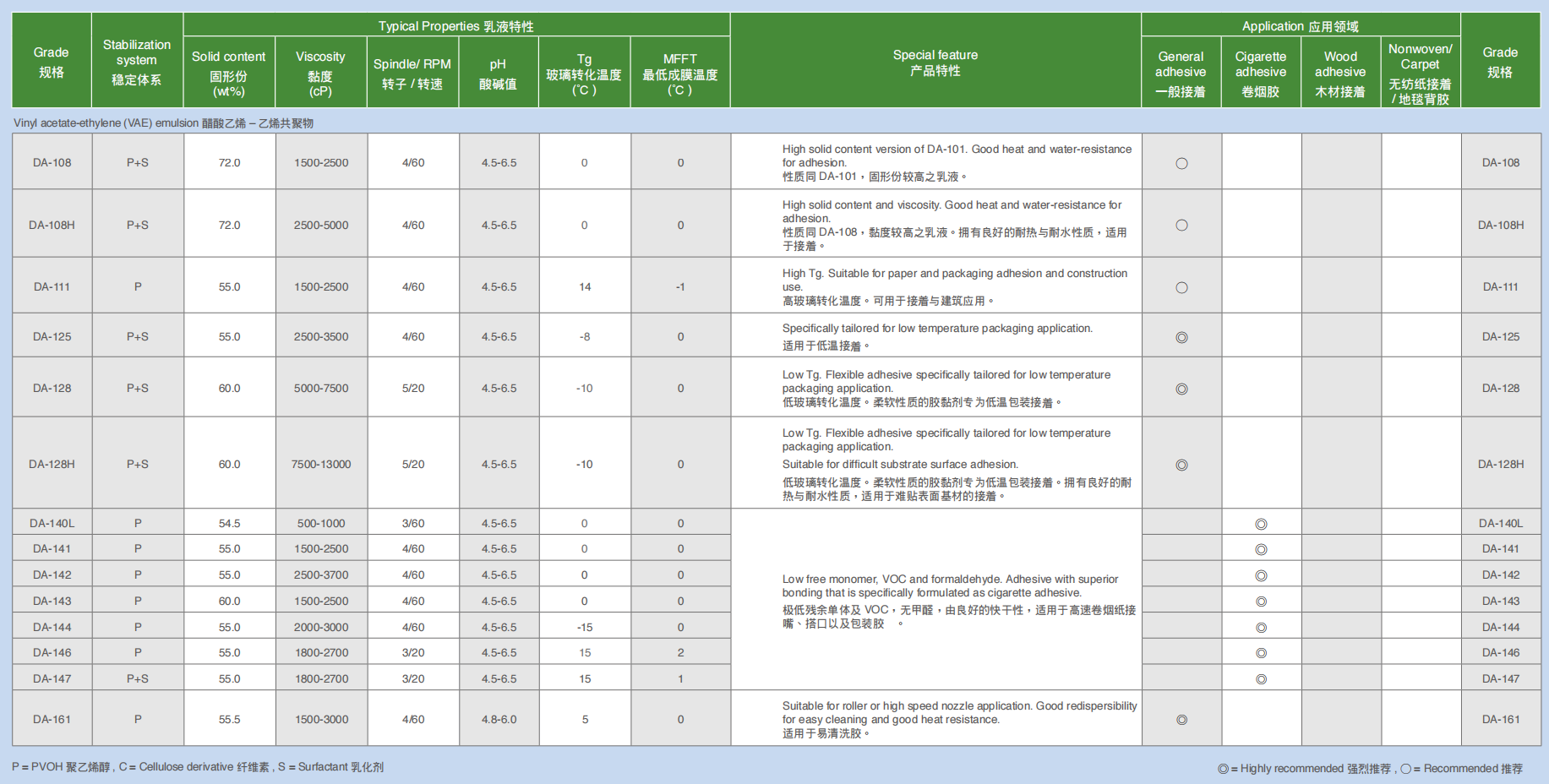
Task: Click the Tg glass transition column header
Action: pos(584,73)
